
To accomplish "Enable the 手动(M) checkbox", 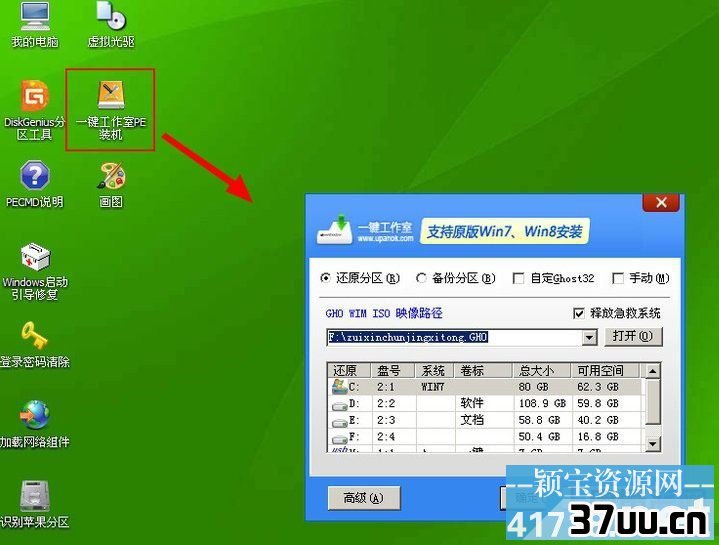I will click(618, 278).
